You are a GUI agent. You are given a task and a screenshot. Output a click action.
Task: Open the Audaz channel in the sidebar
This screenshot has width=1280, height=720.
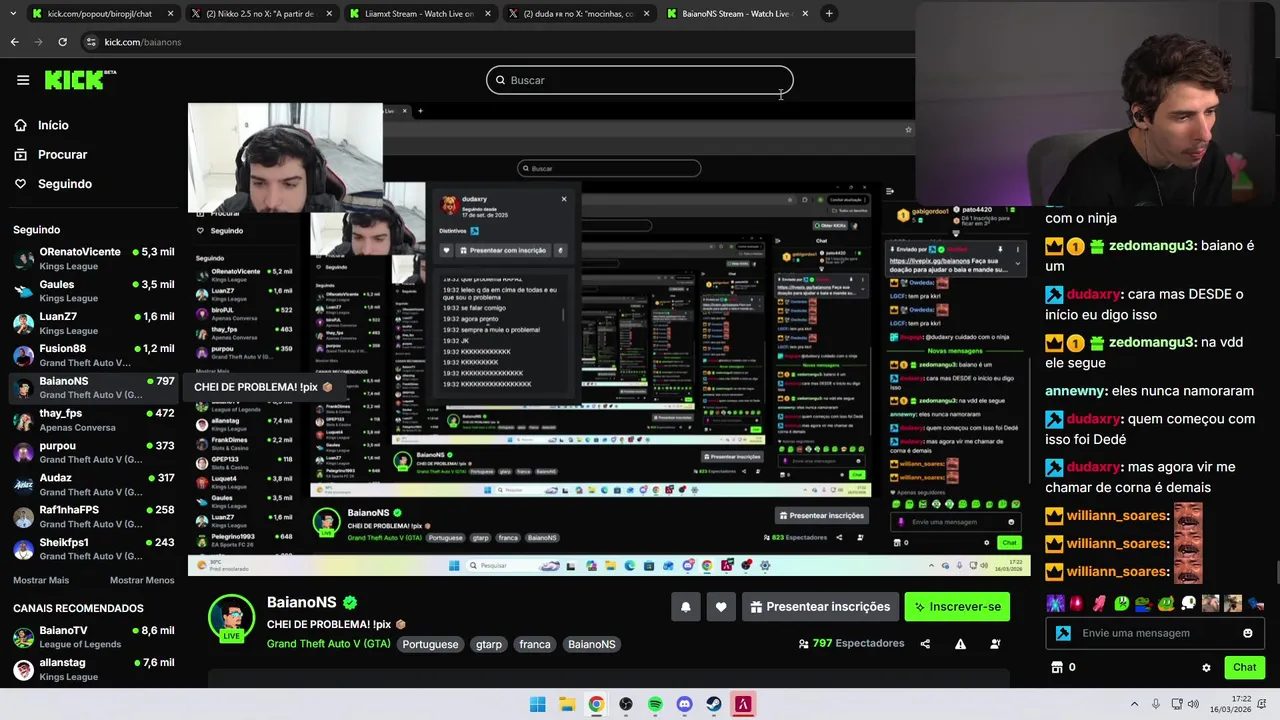coord(94,484)
